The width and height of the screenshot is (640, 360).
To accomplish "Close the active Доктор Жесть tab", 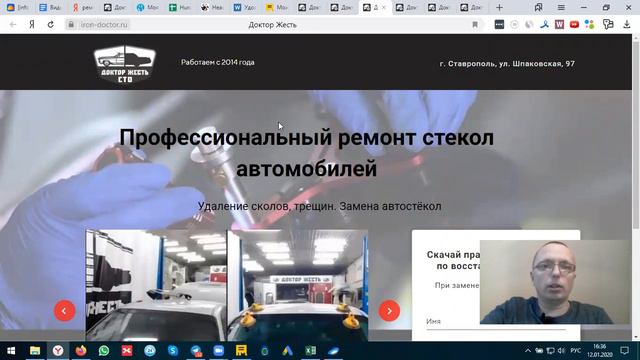I will [384, 7].
